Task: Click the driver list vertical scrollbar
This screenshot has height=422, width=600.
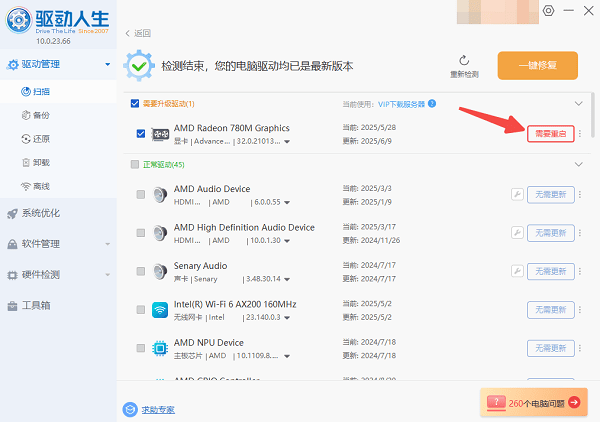Action: [x=593, y=115]
